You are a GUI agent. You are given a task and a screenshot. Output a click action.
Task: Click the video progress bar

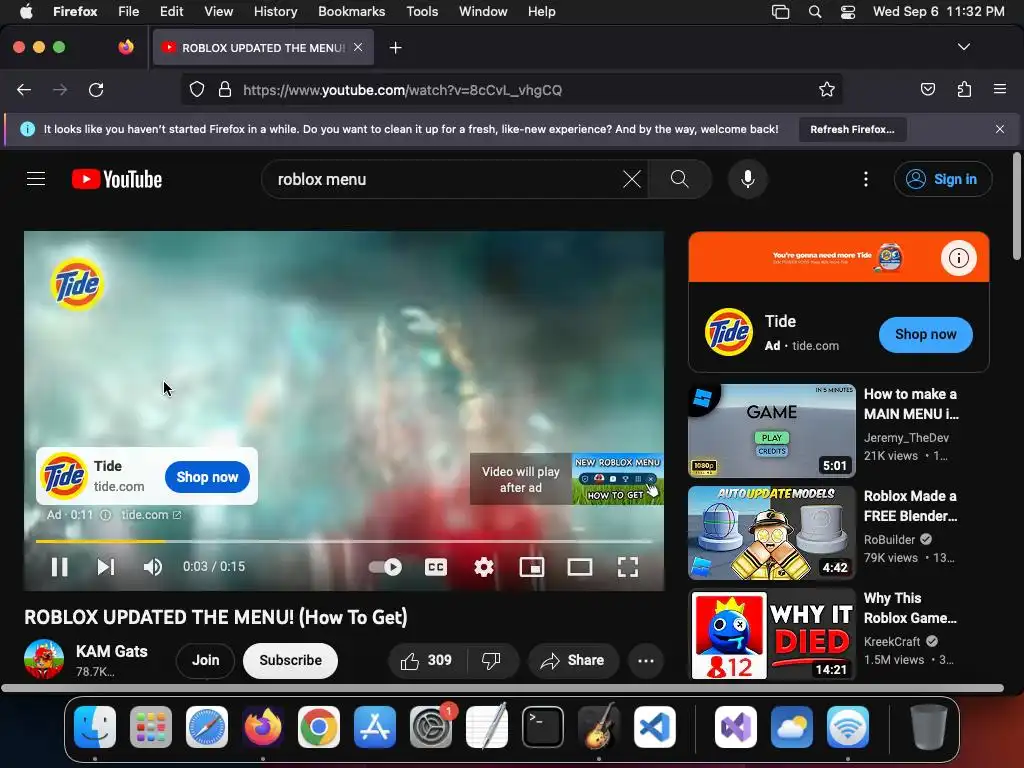(344, 541)
